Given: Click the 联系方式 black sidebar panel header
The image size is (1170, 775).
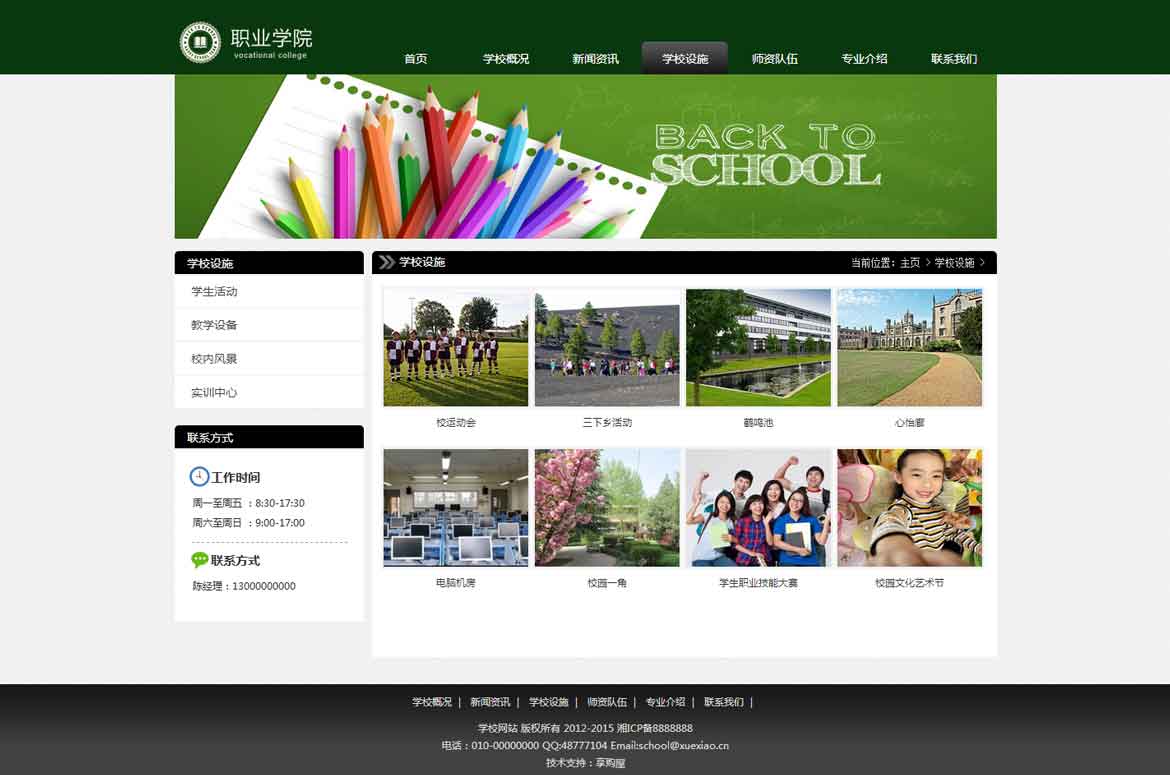Looking at the screenshot, I should [x=269, y=437].
